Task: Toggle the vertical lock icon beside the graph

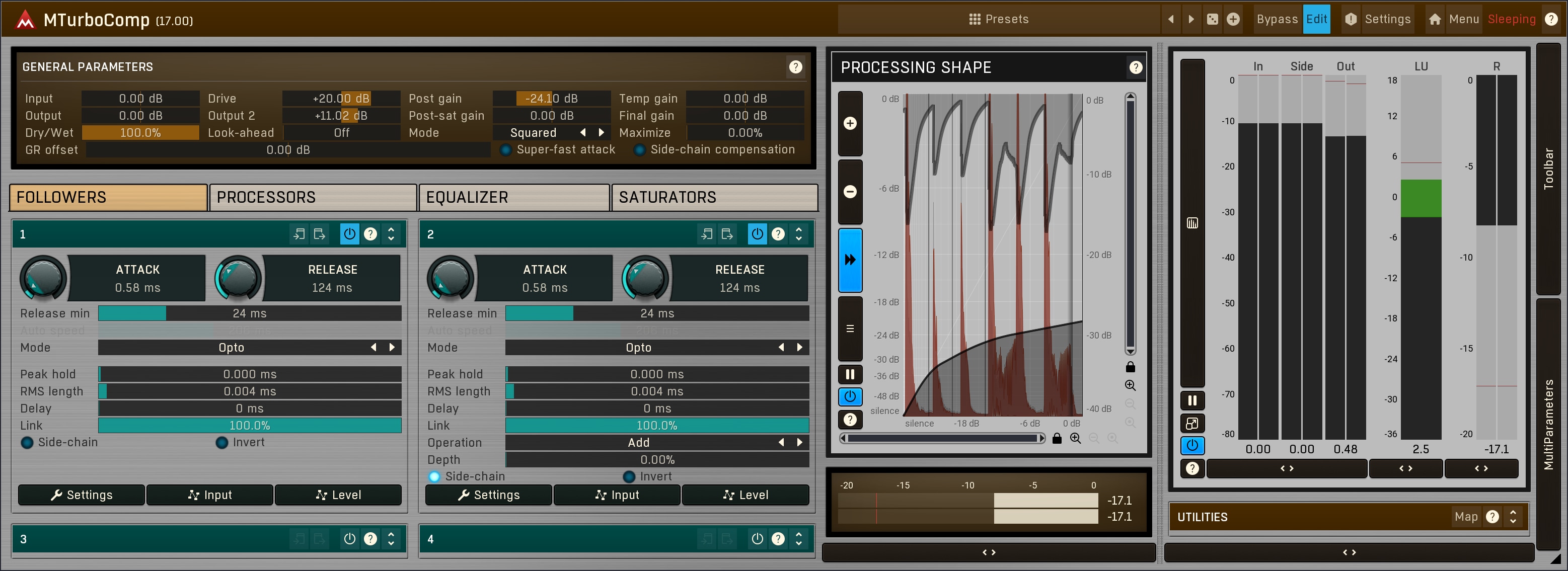Action: click(1130, 367)
